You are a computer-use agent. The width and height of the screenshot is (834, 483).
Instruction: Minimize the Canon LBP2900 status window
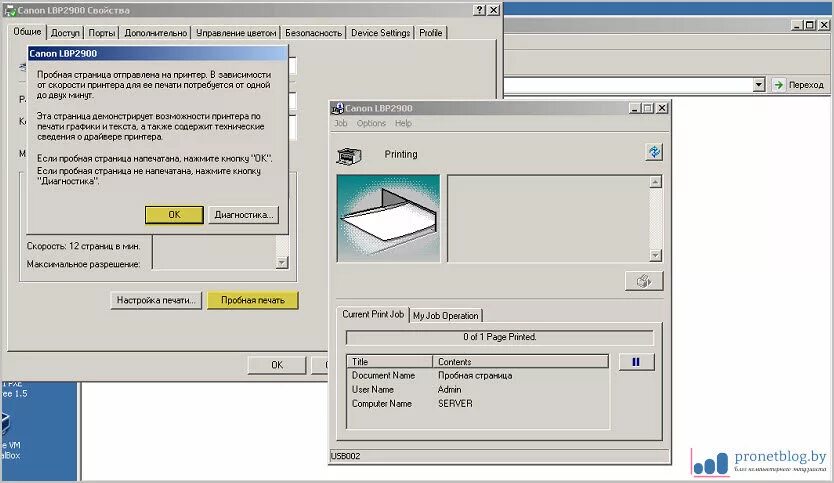pos(634,108)
